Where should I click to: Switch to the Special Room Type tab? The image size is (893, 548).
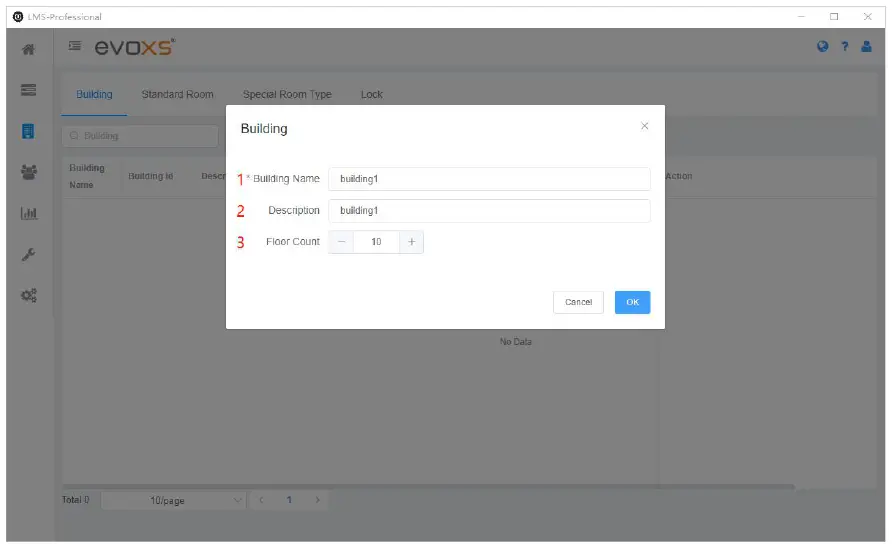click(x=287, y=95)
